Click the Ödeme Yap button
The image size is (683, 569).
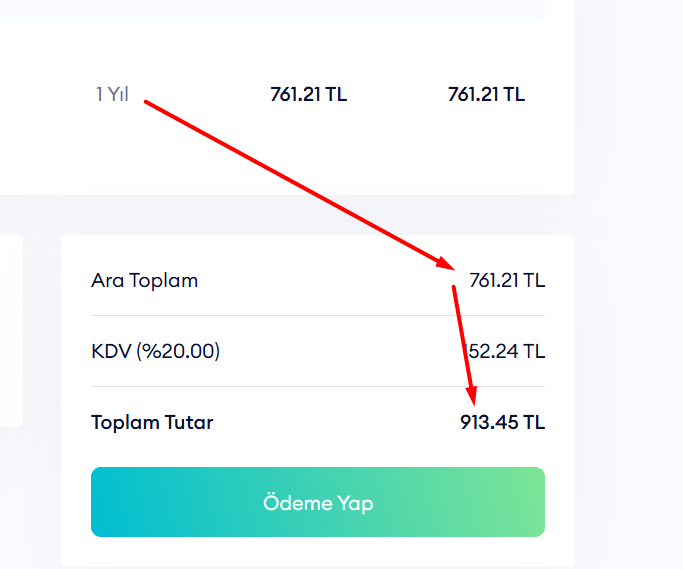click(318, 502)
